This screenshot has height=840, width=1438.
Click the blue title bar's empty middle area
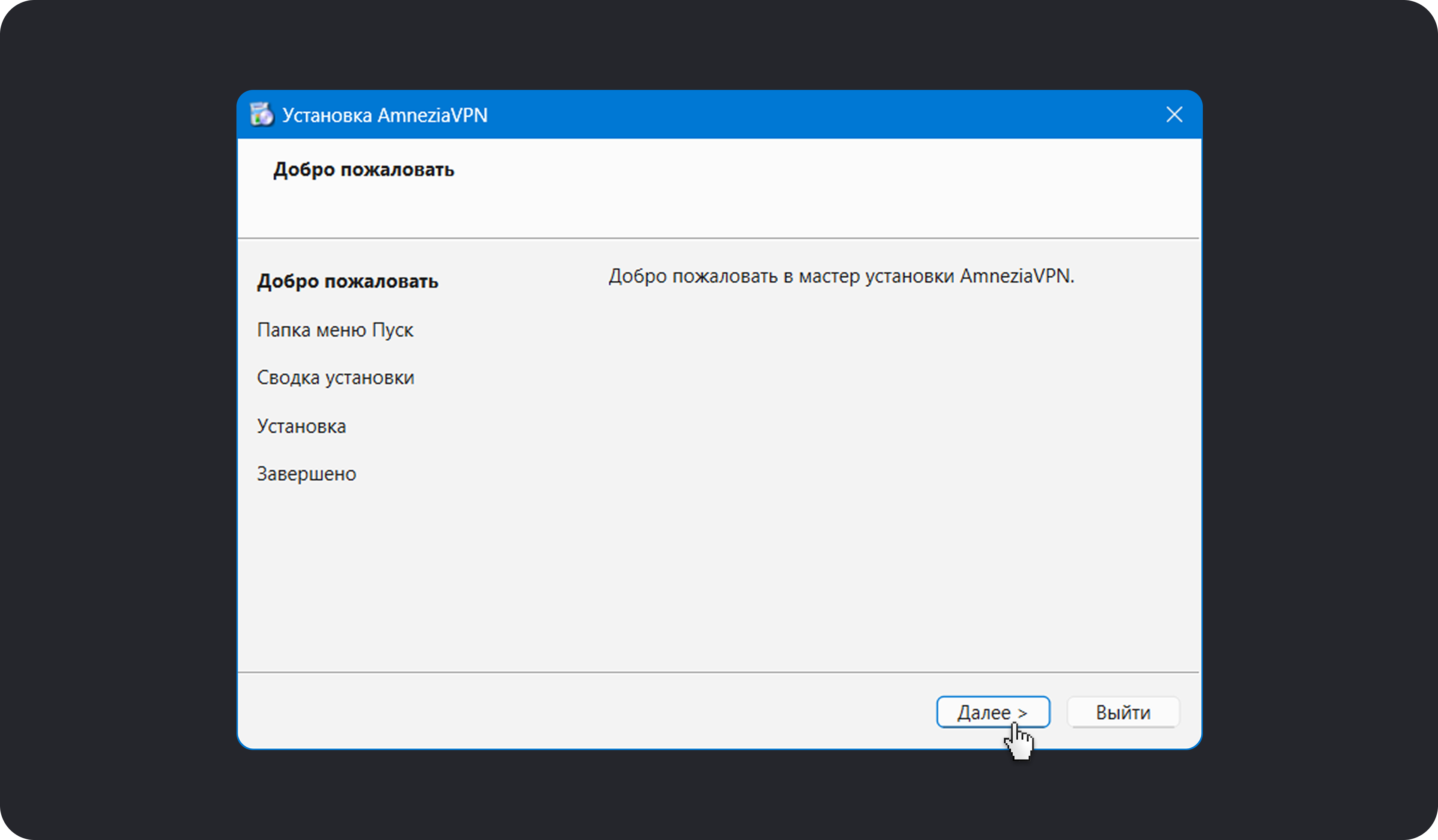click(799, 115)
